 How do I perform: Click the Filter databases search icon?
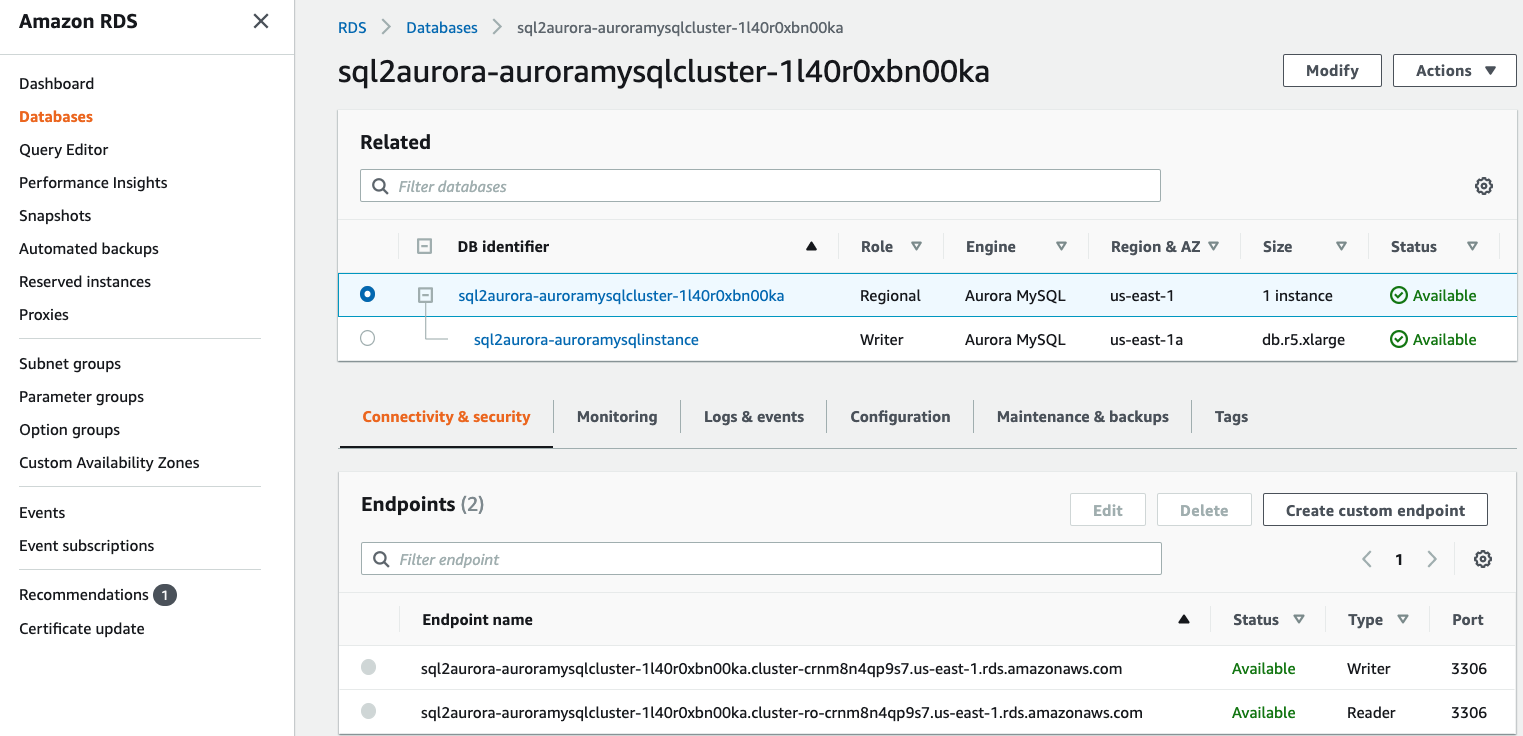pyautogui.click(x=380, y=186)
